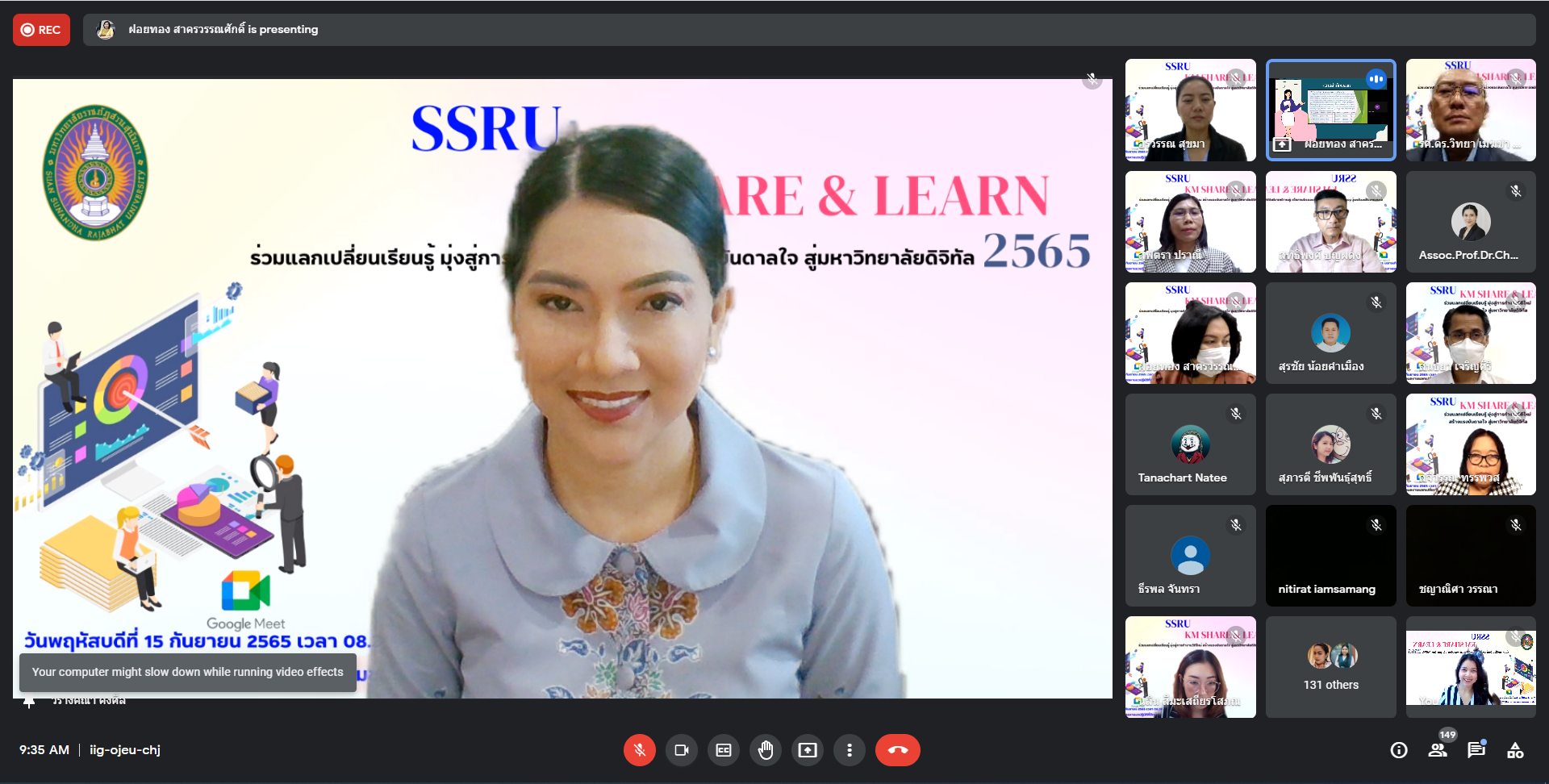The height and width of the screenshot is (784, 1549).
Task: Open meeting details info icon
Action: pos(1399,750)
